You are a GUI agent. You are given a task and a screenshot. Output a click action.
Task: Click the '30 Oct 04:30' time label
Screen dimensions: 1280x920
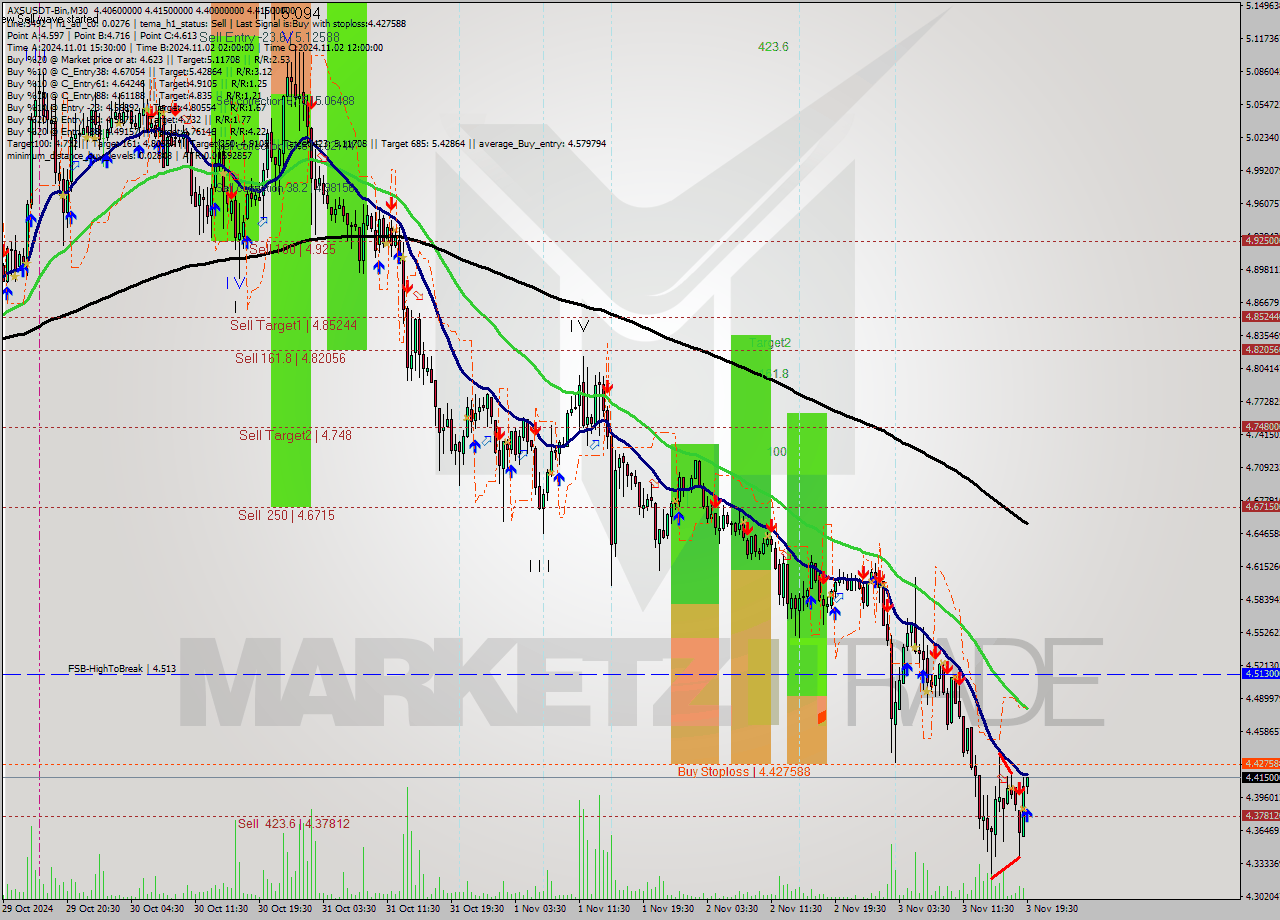point(156,909)
